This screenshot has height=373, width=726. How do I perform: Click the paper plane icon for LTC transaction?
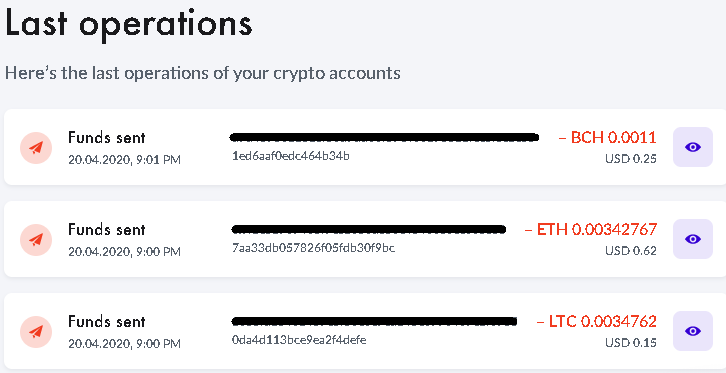click(36, 332)
